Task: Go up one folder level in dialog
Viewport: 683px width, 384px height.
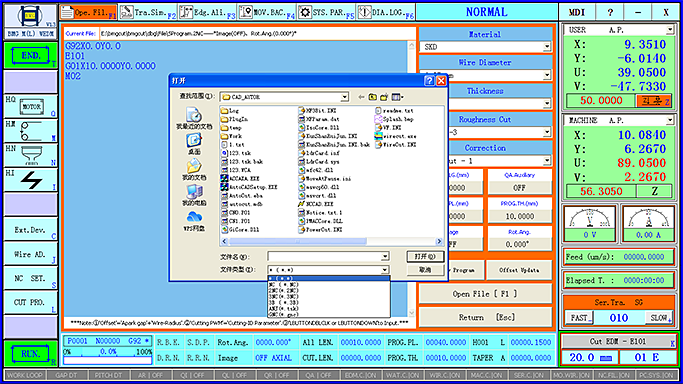Action: [x=372, y=97]
